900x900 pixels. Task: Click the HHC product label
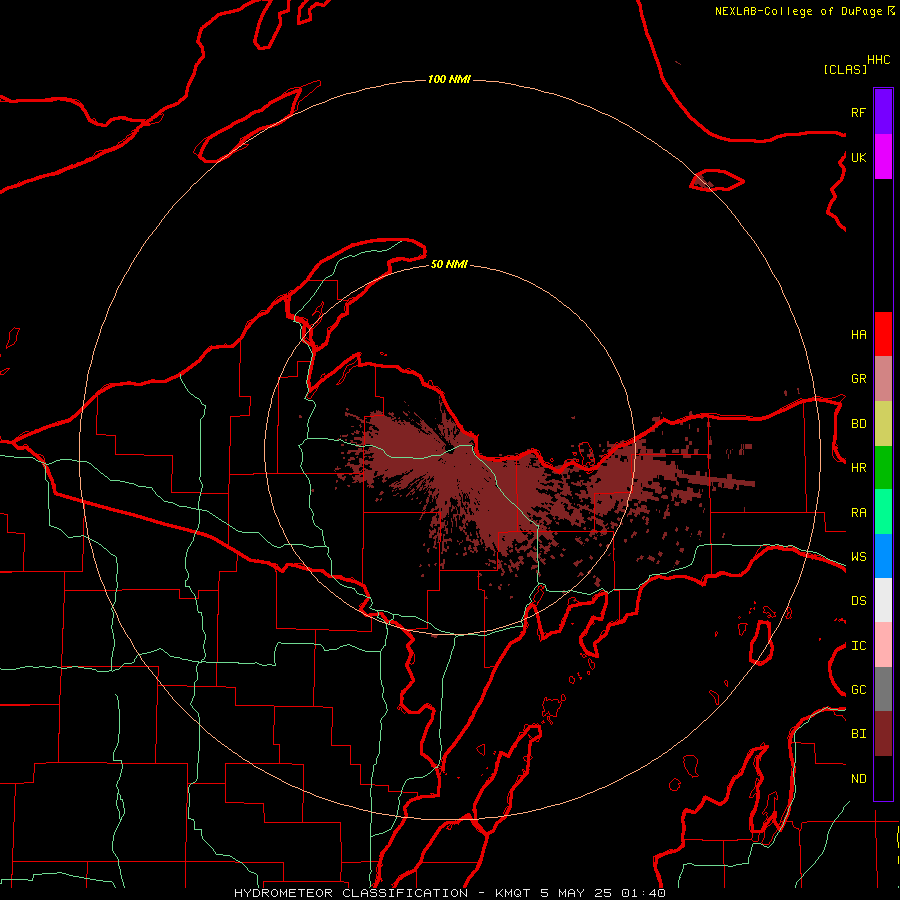(879, 60)
